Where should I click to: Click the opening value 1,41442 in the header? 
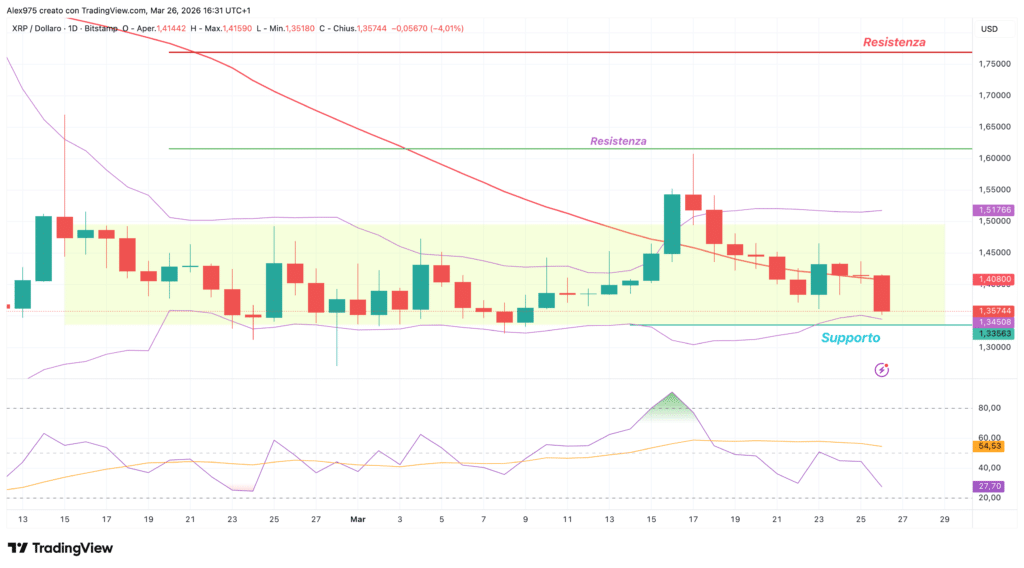tap(170, 29)
